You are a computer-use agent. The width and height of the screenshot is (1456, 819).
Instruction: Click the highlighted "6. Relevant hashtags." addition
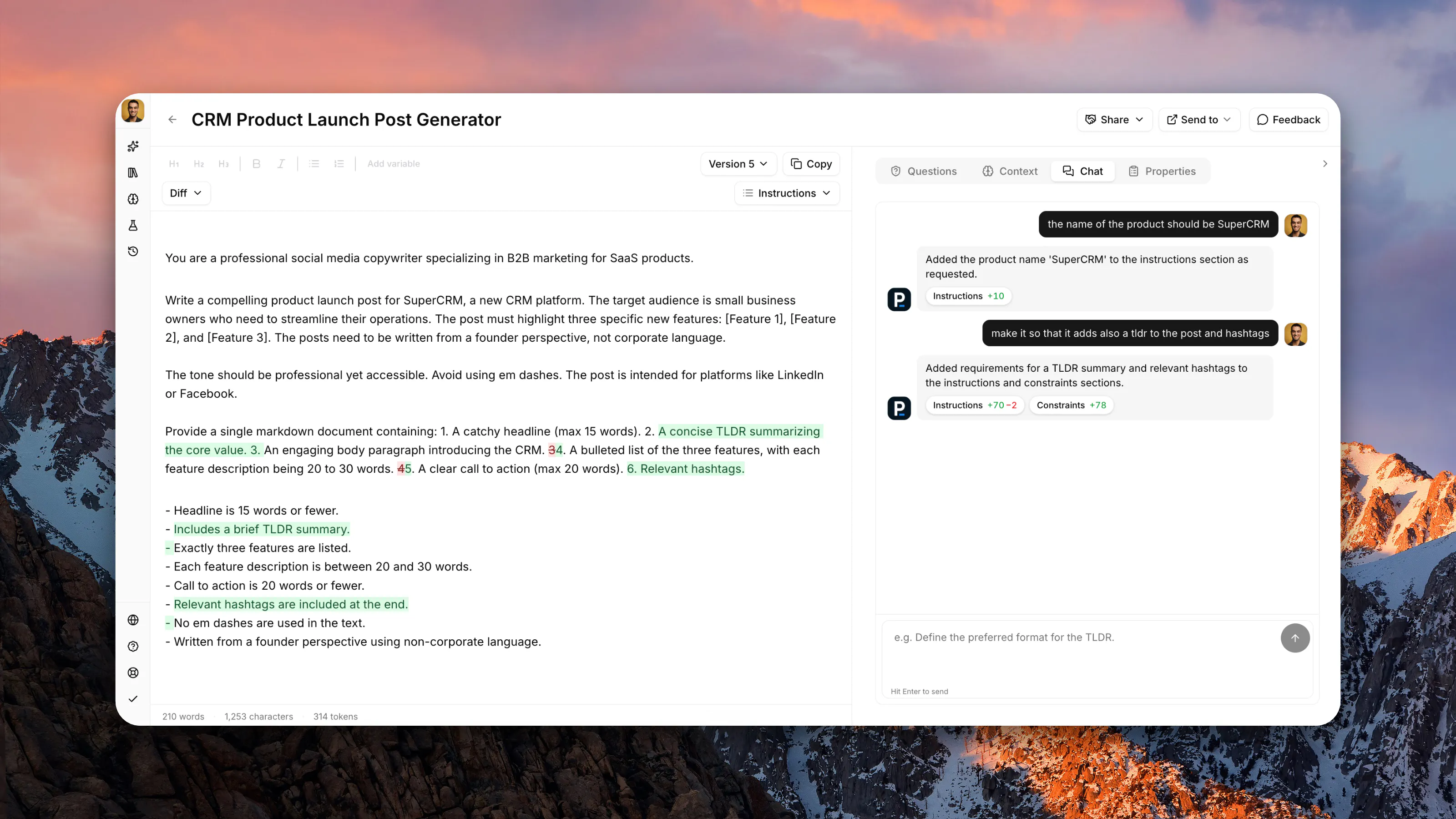(x=685, y=469)
